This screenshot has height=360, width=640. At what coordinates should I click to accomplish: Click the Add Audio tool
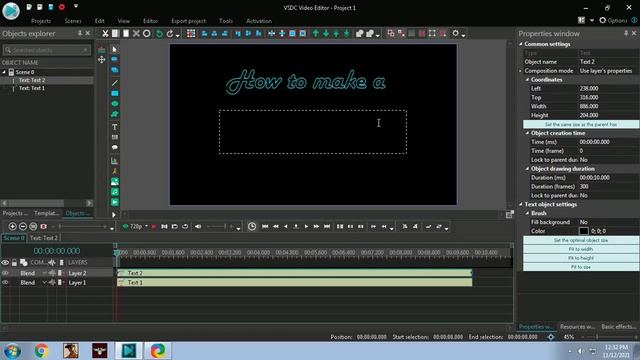[115, 192]
